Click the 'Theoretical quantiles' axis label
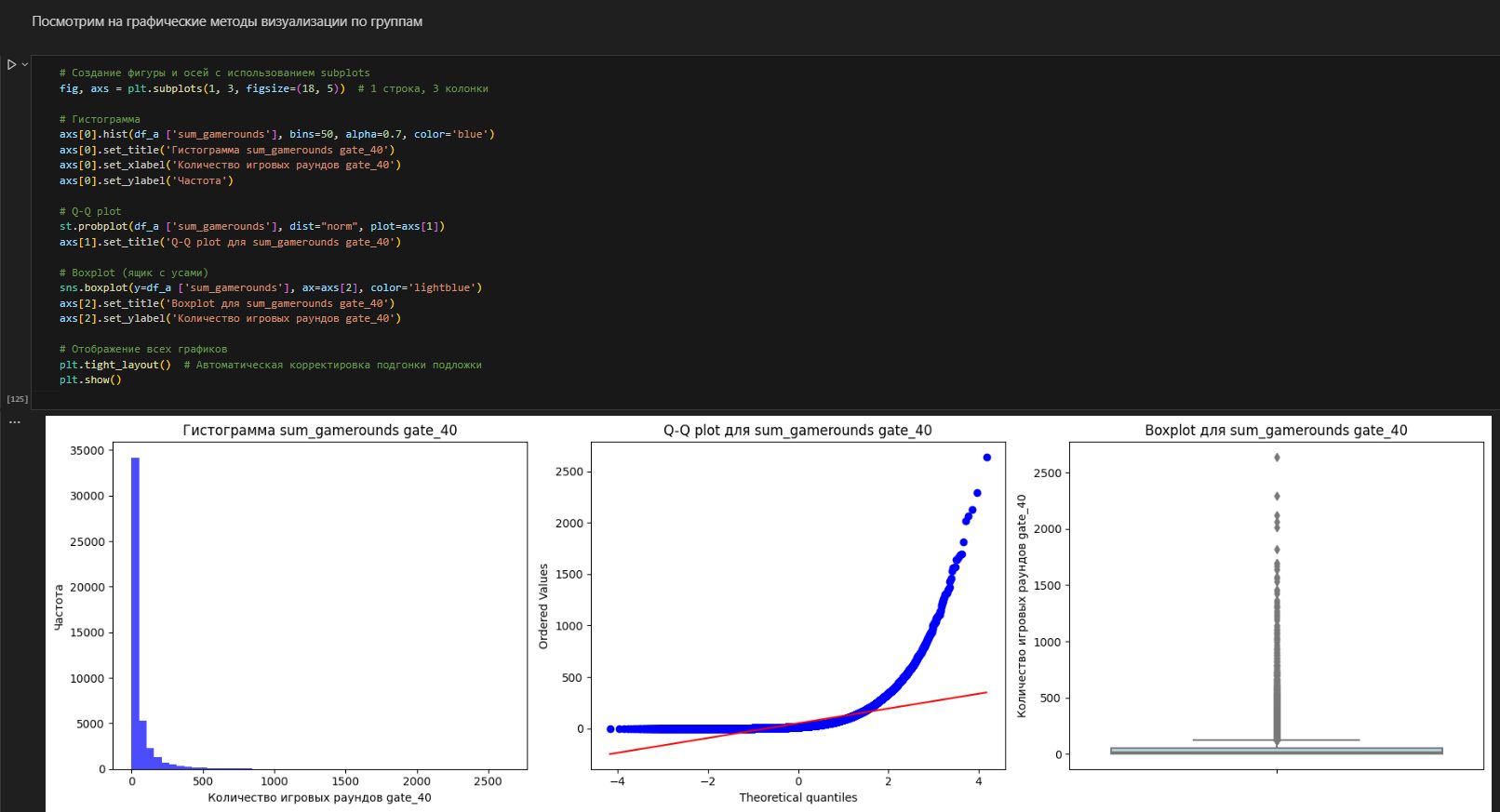Image resolution: width=1500 pixels, height=812 pixels. tap(797, 797)
